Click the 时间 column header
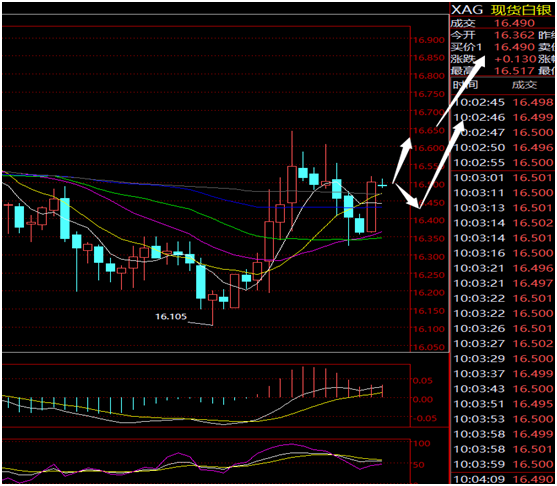The height and width of the screenshot is (486, 557). tap(465, 85)
